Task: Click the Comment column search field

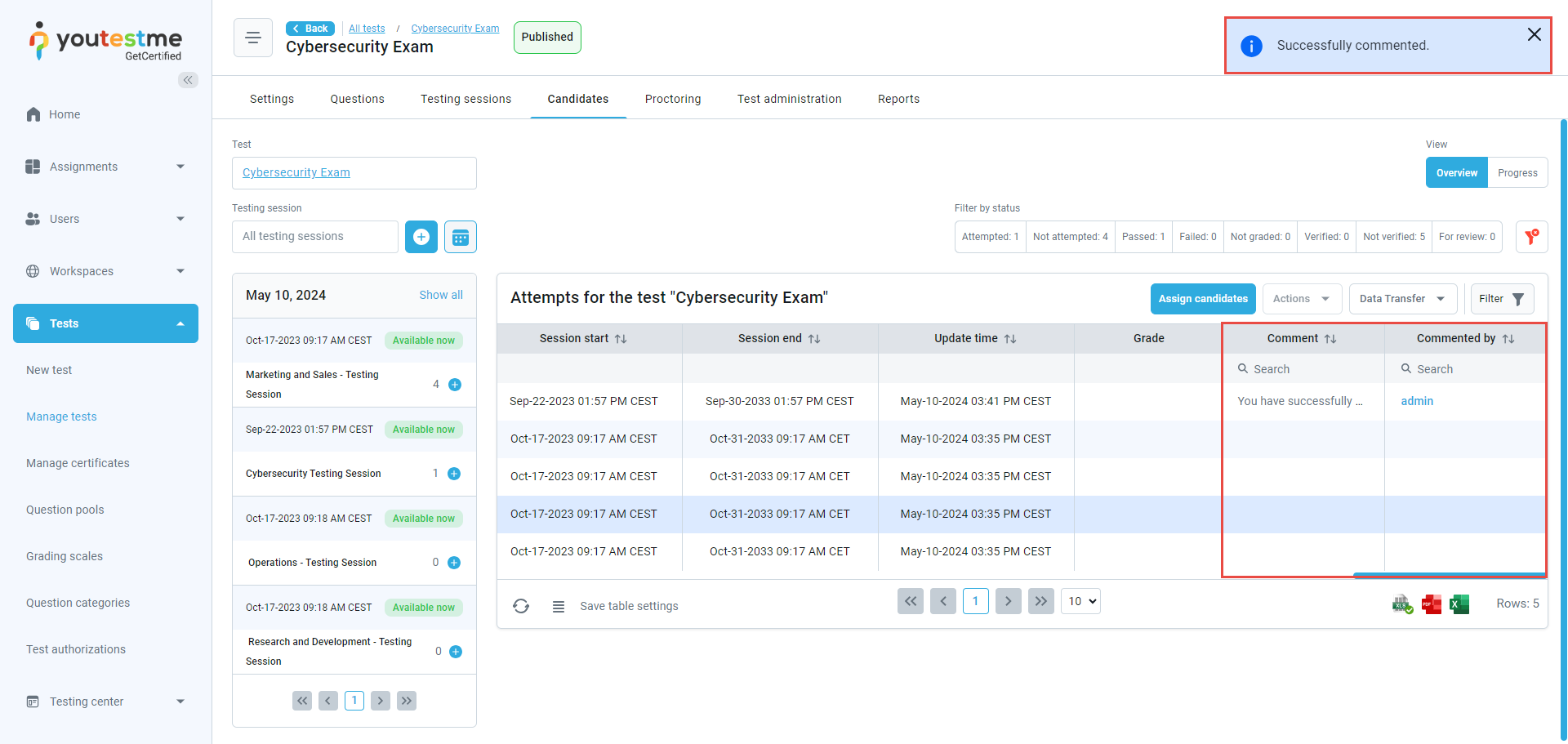Action: [x=1303, y=369]
